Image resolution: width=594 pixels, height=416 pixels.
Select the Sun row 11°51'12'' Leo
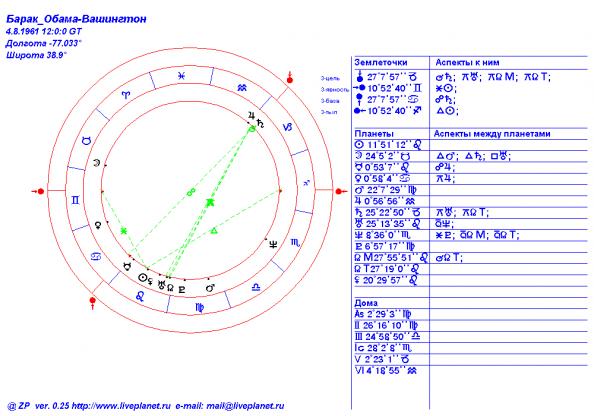(x=388, y=145)
